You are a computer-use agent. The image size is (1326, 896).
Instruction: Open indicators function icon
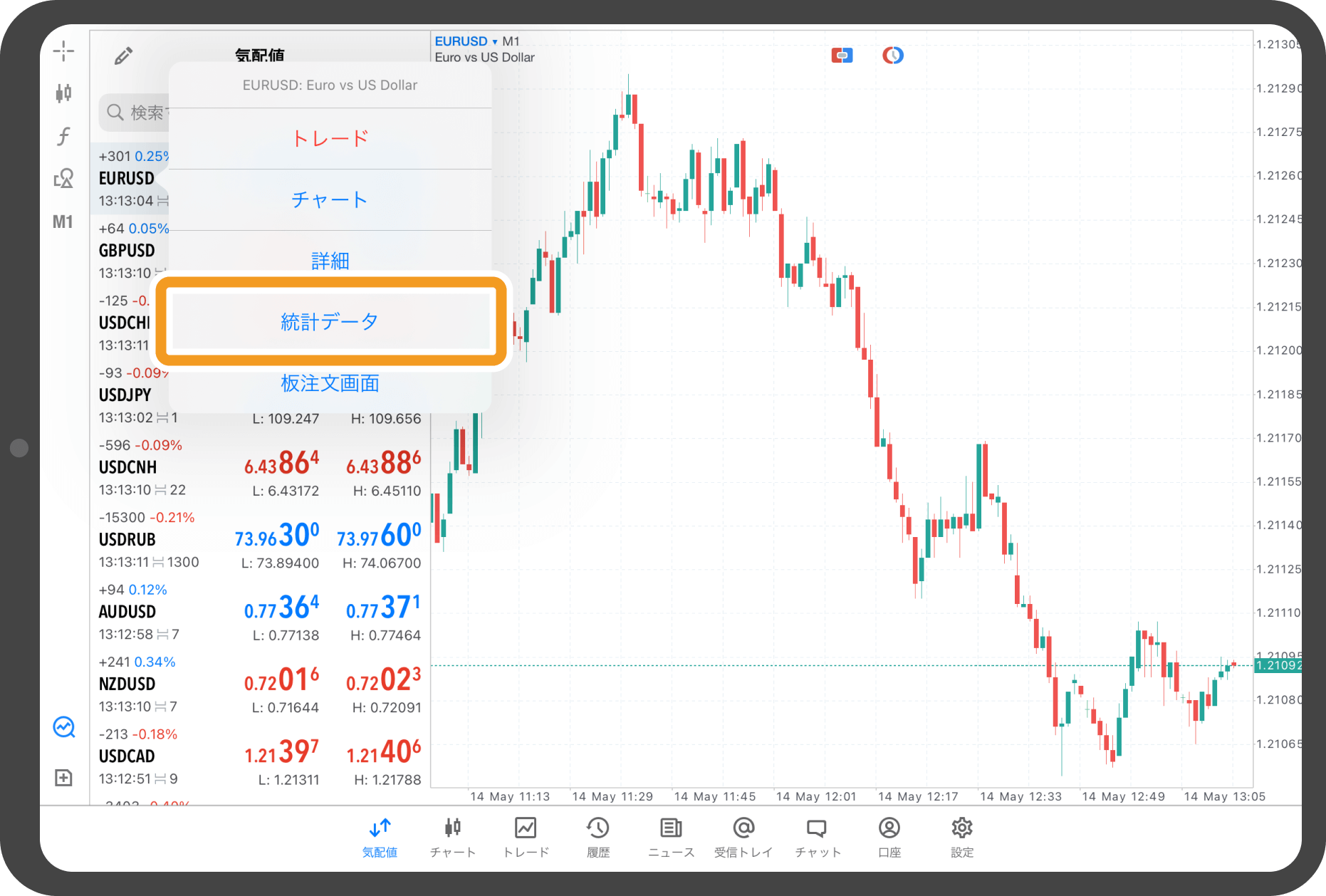pos(63,135)
